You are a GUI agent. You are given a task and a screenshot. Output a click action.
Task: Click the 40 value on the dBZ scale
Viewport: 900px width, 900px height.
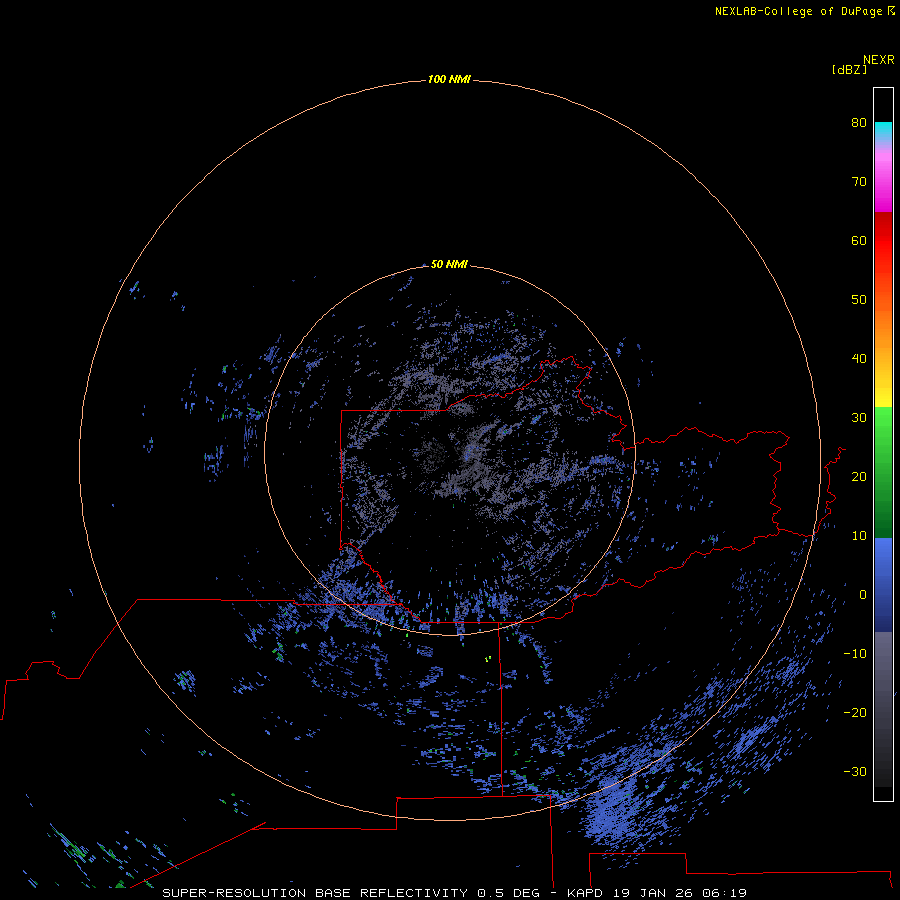click(x=859, y=359)
